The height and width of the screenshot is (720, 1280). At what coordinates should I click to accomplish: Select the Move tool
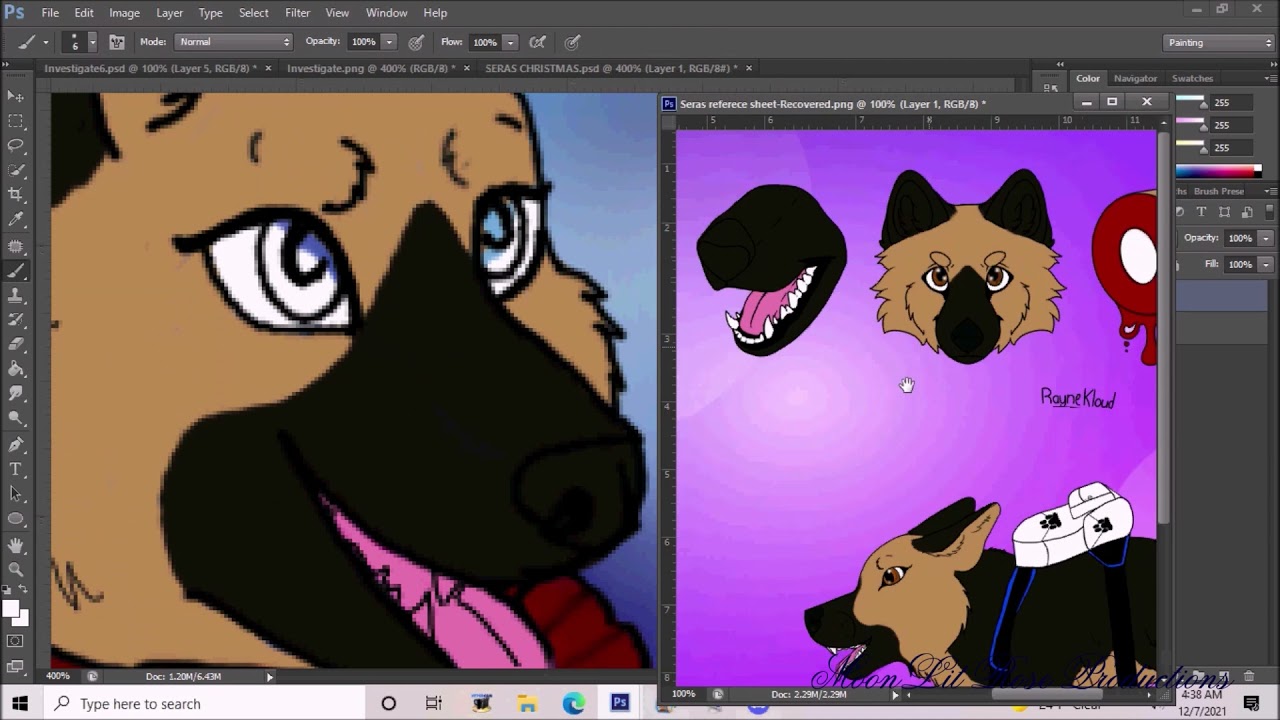pyautogui.click(x=16, y=96)
